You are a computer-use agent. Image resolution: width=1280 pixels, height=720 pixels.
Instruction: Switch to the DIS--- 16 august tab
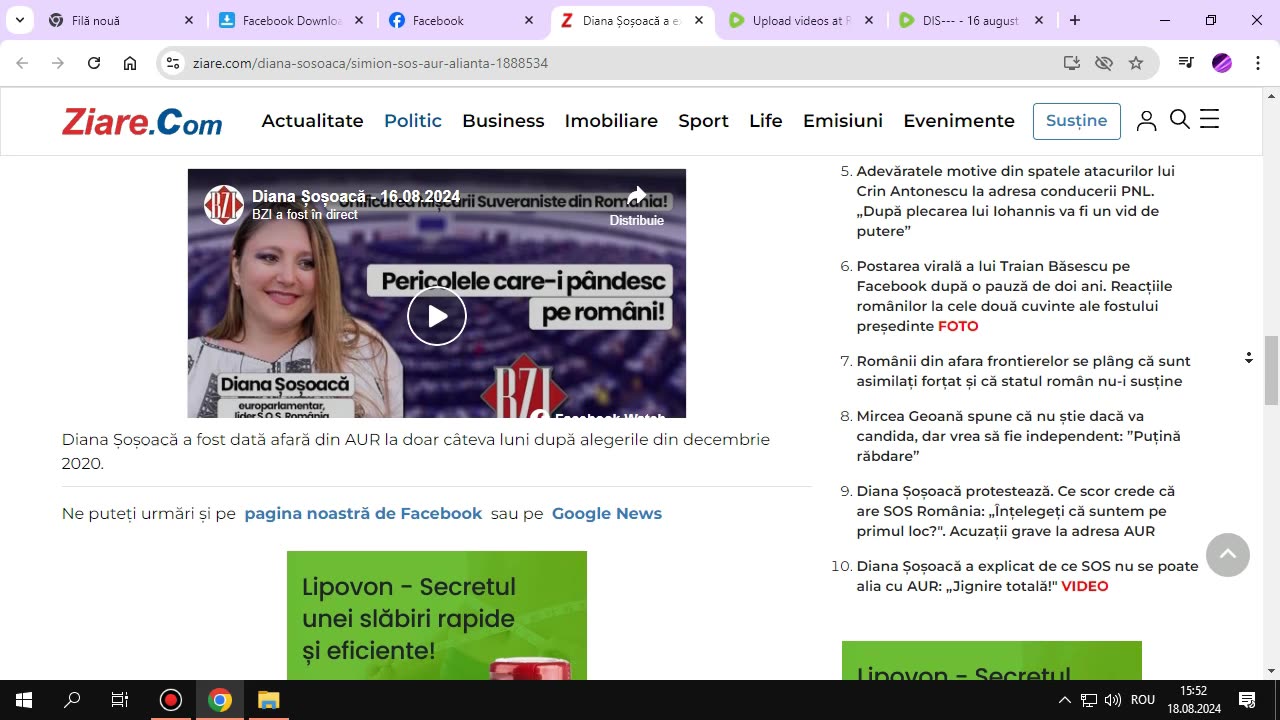[972, 20]
